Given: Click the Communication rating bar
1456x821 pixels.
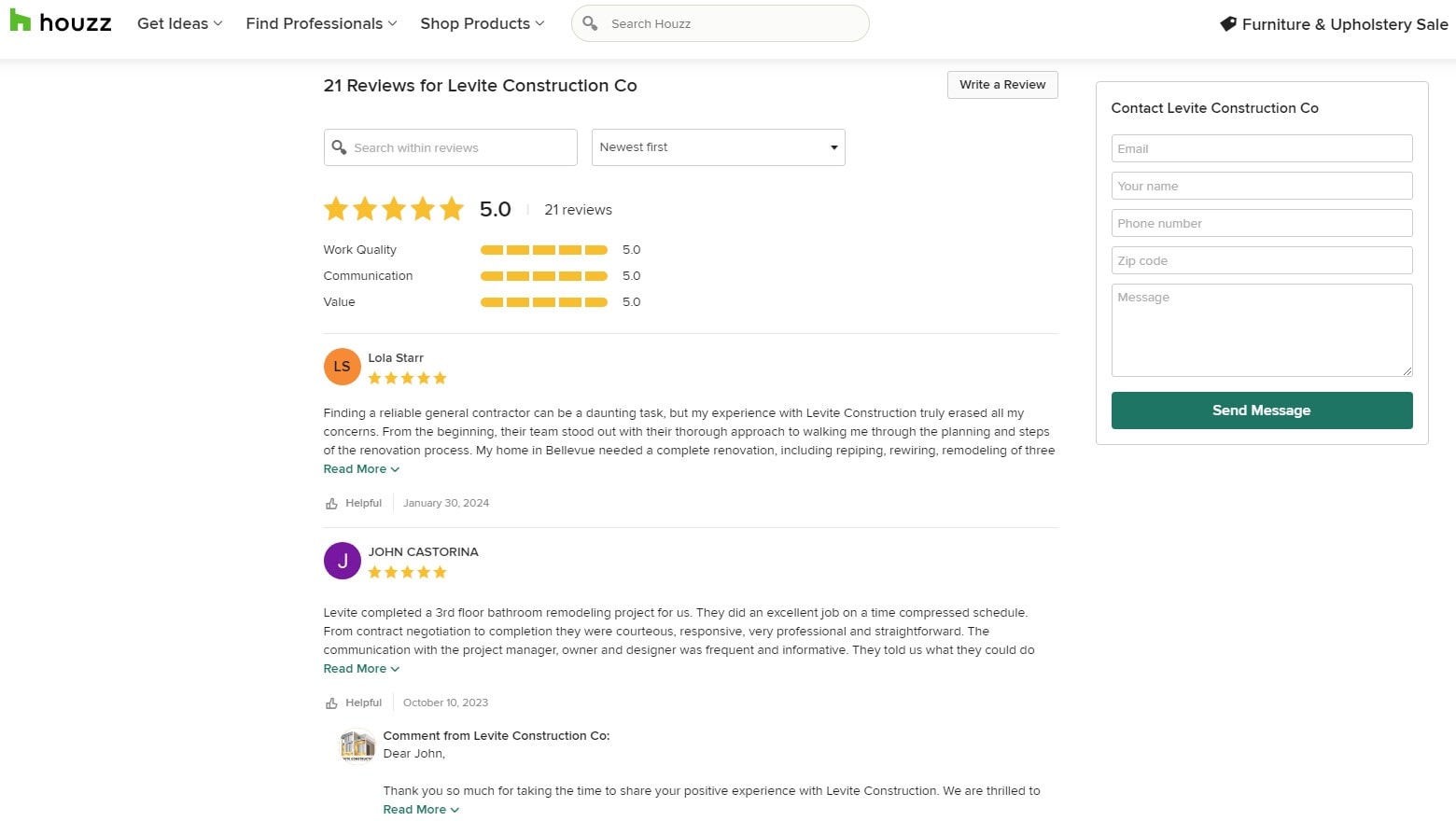Looking at the screenshot, I should (x=544, y=276).
